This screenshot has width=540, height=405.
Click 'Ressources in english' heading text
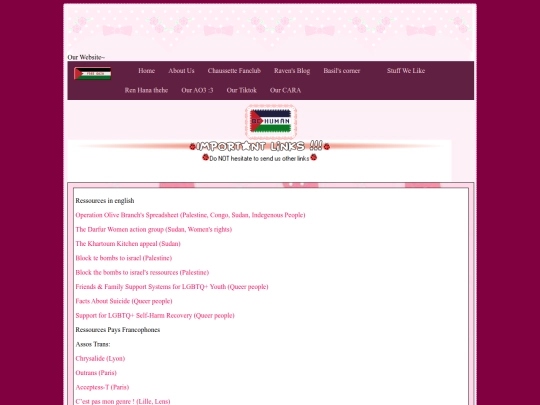pyautogui.click(x=105, y=201)
